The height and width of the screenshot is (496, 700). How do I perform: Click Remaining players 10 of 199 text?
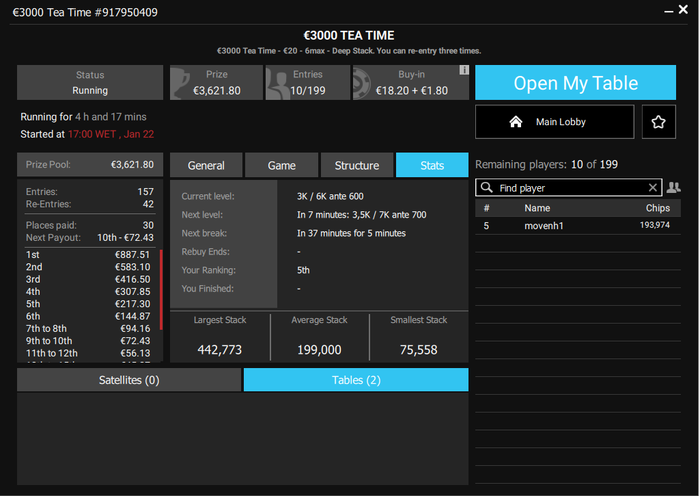coord(546,164)
